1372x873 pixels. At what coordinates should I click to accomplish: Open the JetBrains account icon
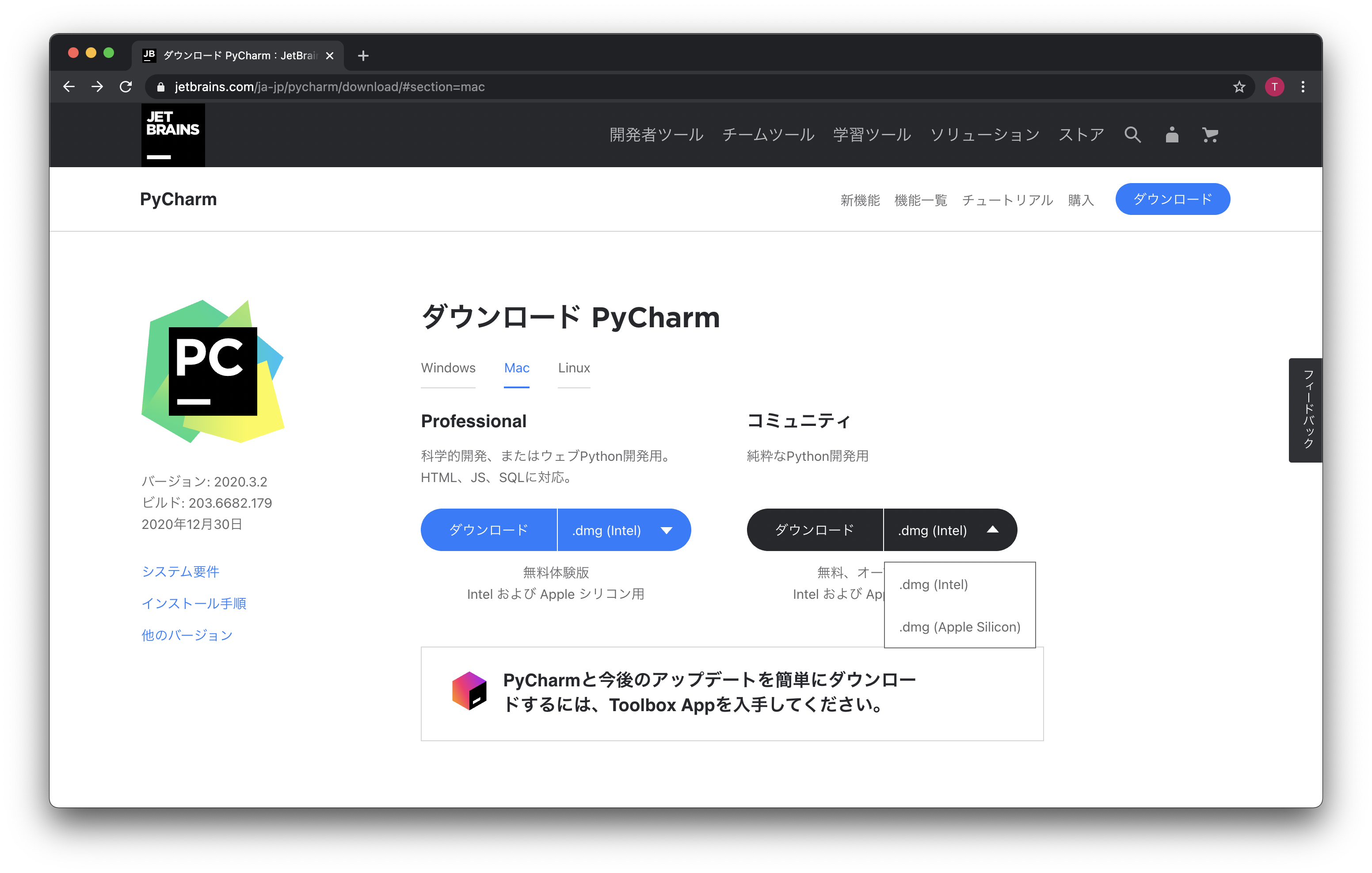(x=1171, y=135)
